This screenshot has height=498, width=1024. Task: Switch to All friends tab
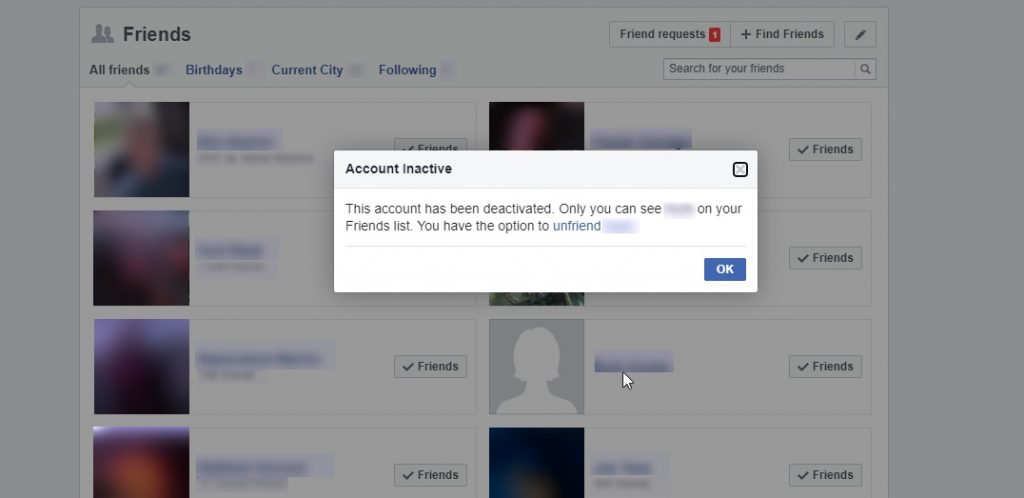tap(120, 70)
